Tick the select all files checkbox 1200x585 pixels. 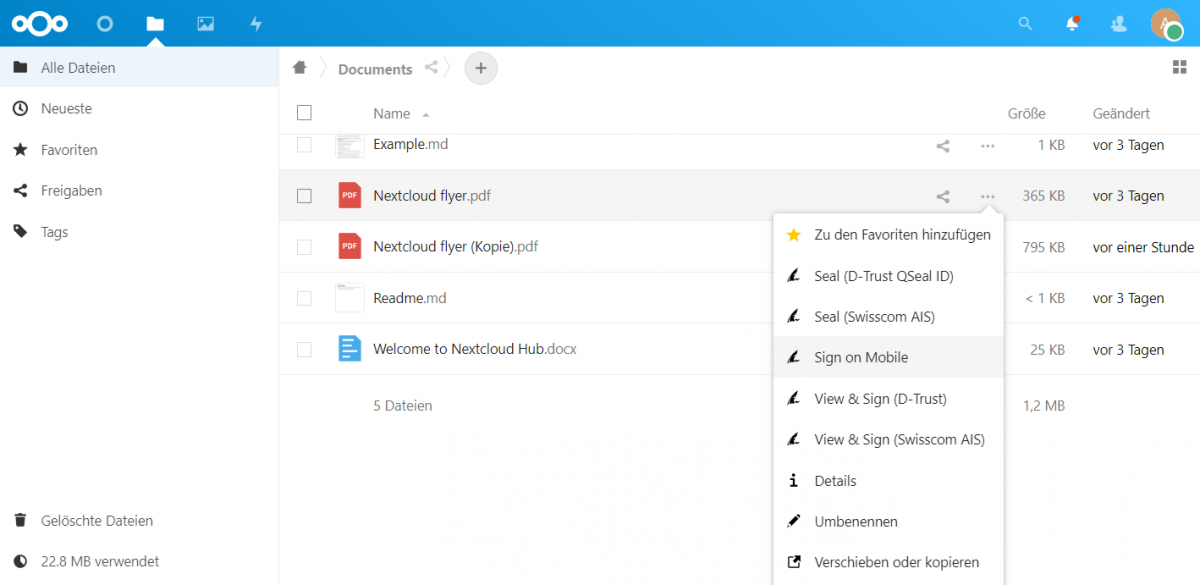click(304, 113)
